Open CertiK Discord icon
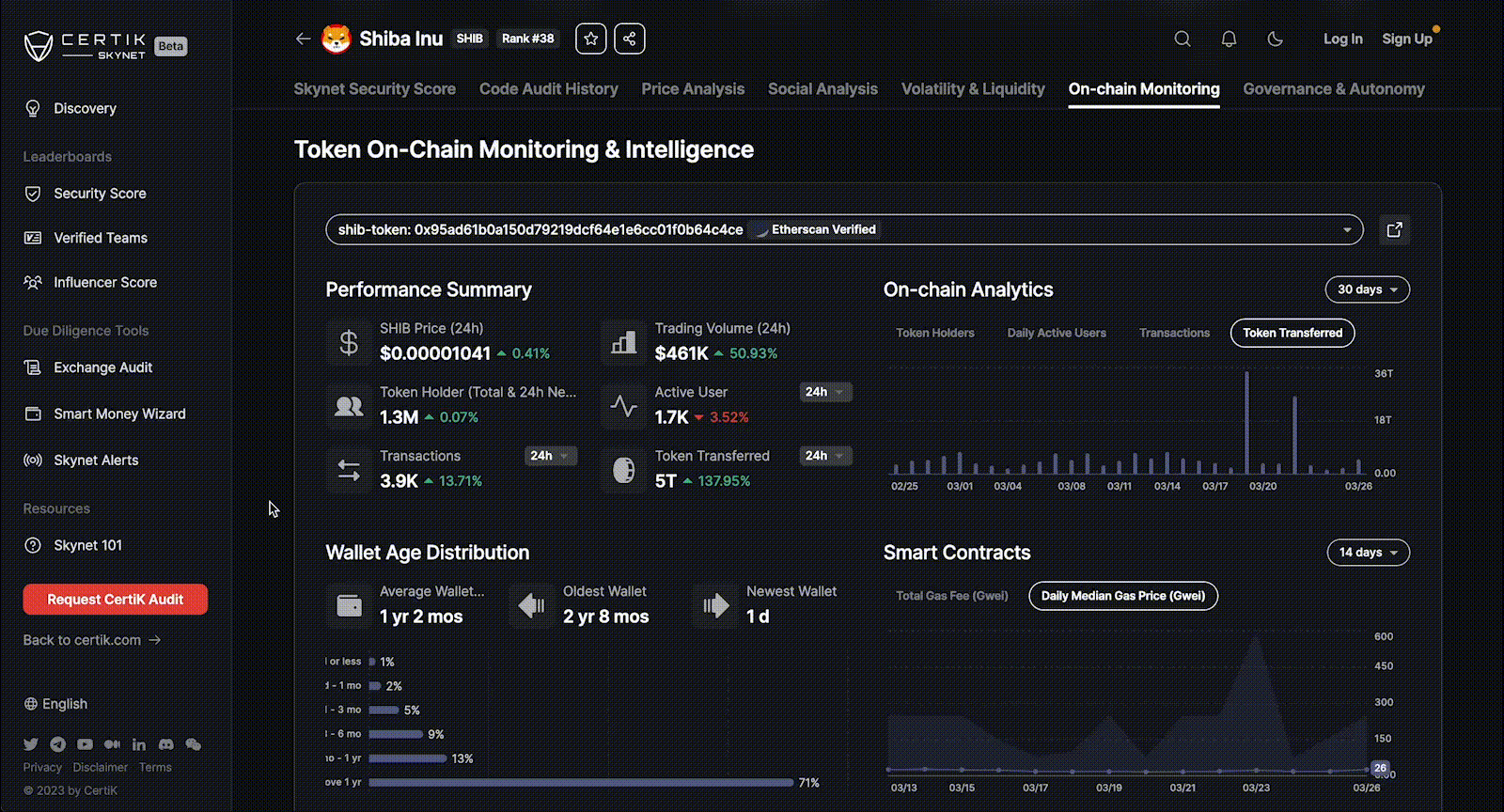 (x=165, y=744)
